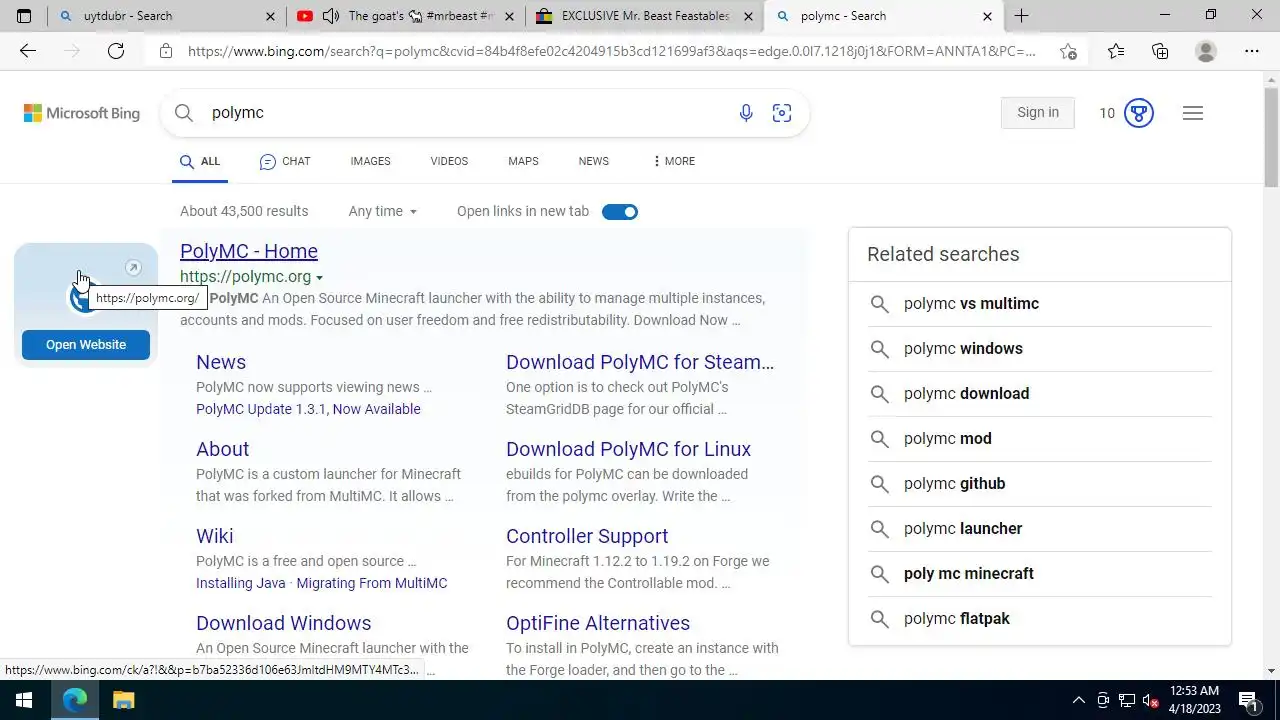1280x720 pixels.
Task: Switch to the NEWS tab
Action: 593,161
